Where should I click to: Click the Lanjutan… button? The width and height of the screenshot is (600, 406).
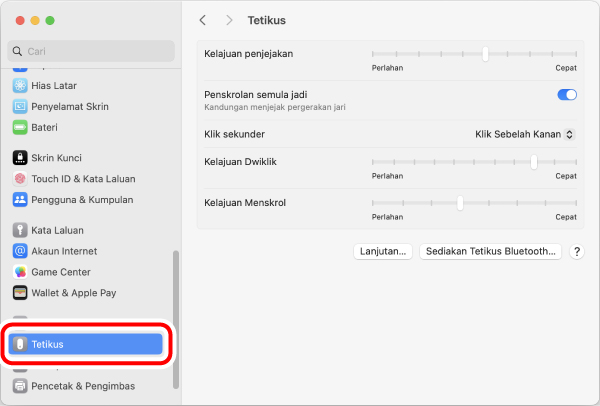(383, 252)
